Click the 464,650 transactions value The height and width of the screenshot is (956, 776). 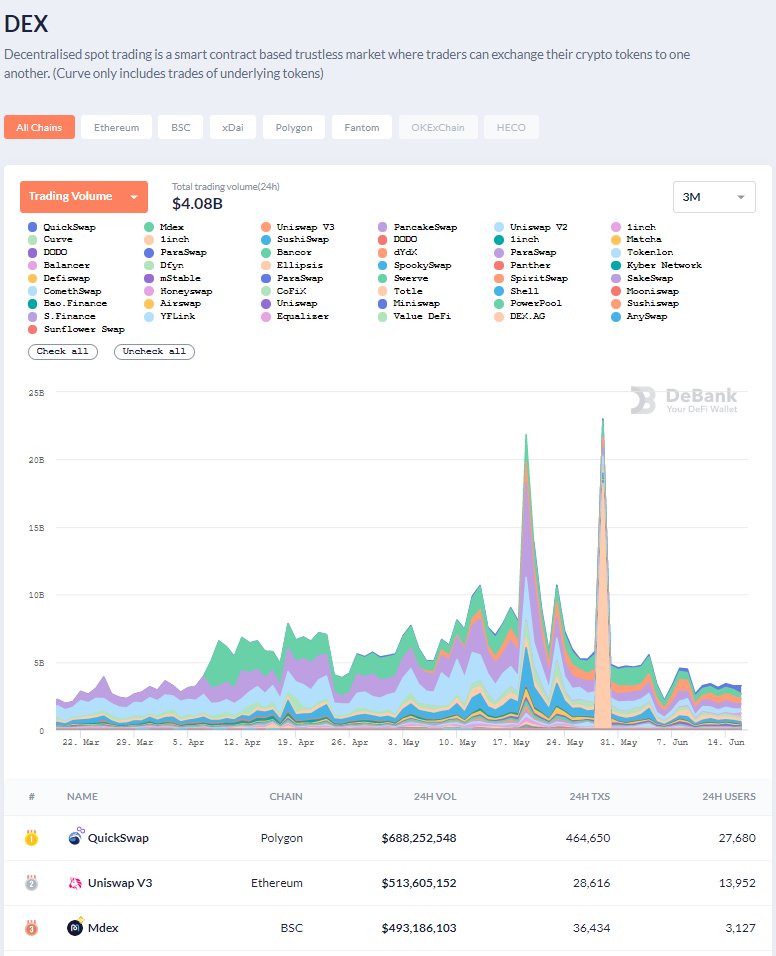point(588,838)
